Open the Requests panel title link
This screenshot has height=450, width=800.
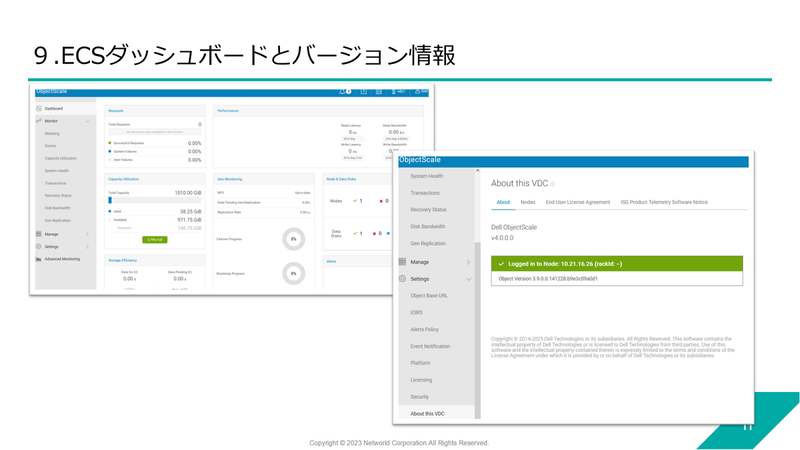116,111
